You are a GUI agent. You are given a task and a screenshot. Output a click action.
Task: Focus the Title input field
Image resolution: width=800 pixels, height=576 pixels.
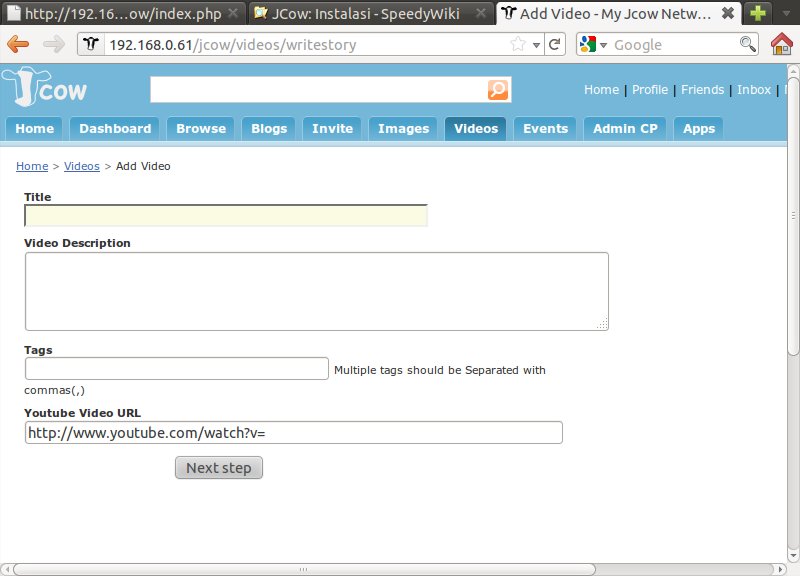coord(226,216)
